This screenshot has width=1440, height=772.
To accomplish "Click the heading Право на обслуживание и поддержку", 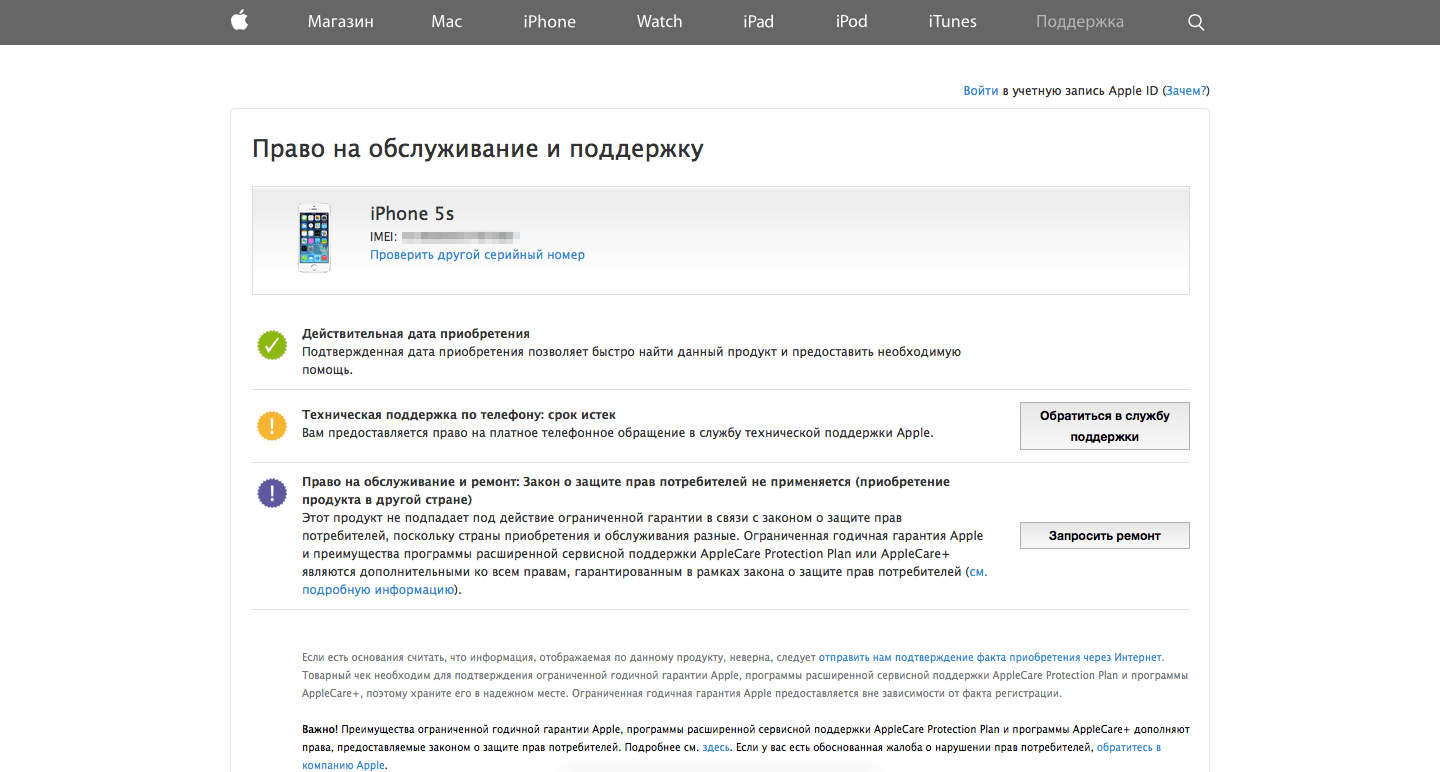I will pyautogui.click(x=478, y=150).
